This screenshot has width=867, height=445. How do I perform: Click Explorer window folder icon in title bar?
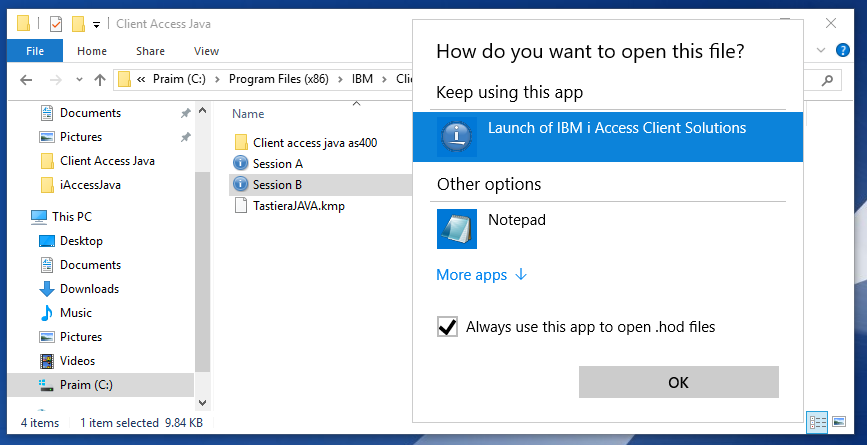coord(23,23)
